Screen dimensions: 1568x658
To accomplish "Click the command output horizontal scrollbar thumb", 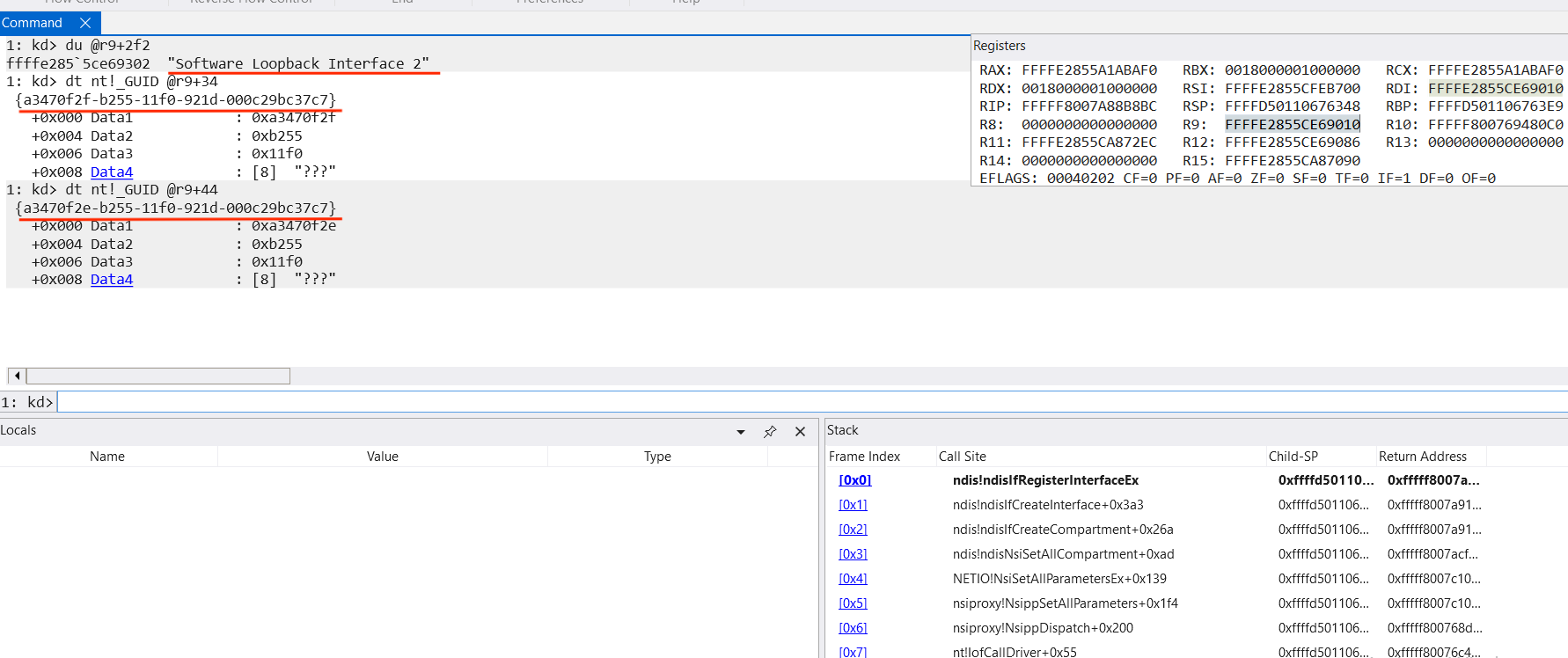I will 158,376.
